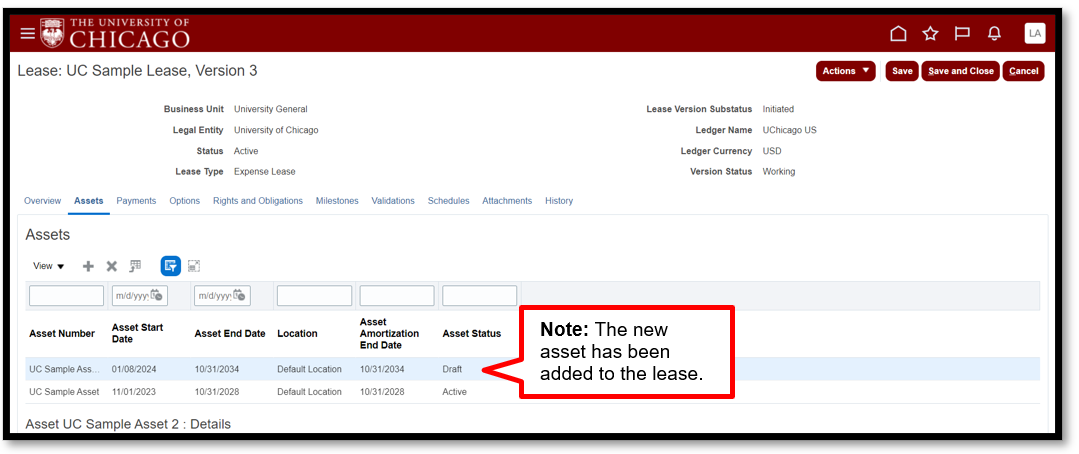Open the Options tab
Viewport: 1079px width, 454px height.
point(184,201)
